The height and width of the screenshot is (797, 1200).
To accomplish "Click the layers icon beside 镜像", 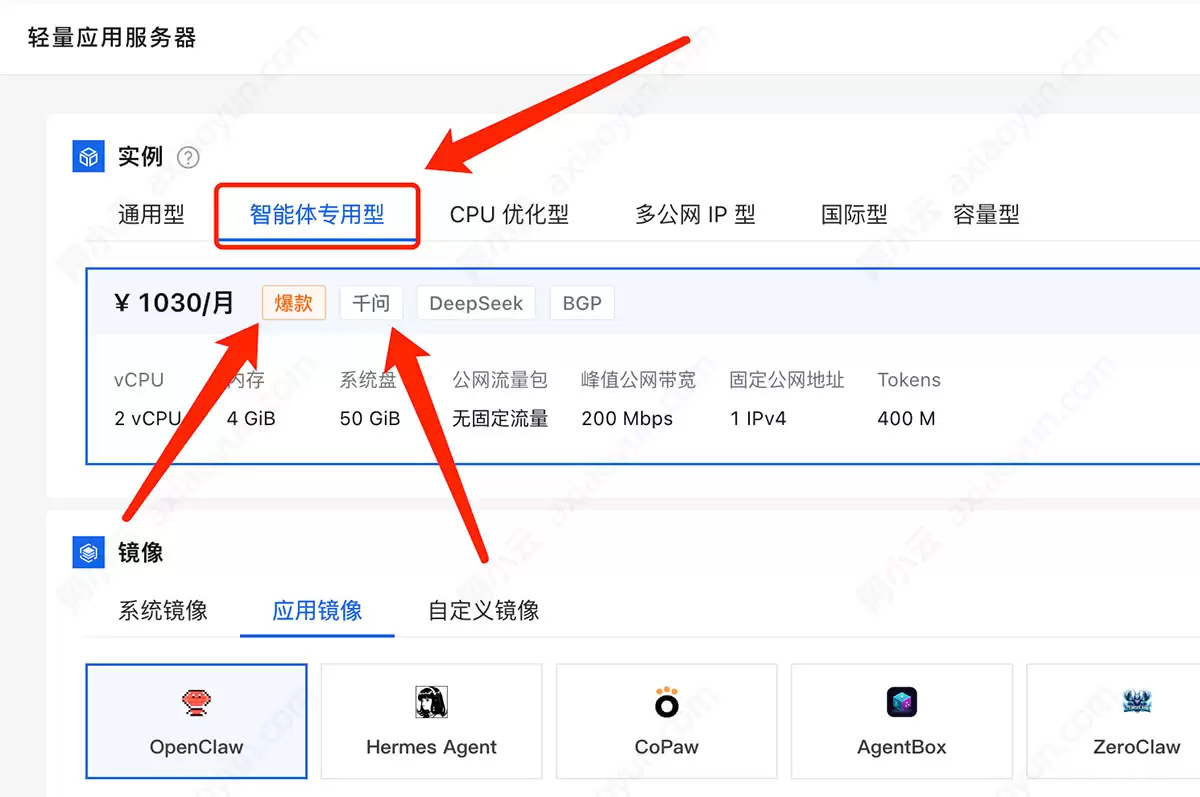I will (89, 552).
